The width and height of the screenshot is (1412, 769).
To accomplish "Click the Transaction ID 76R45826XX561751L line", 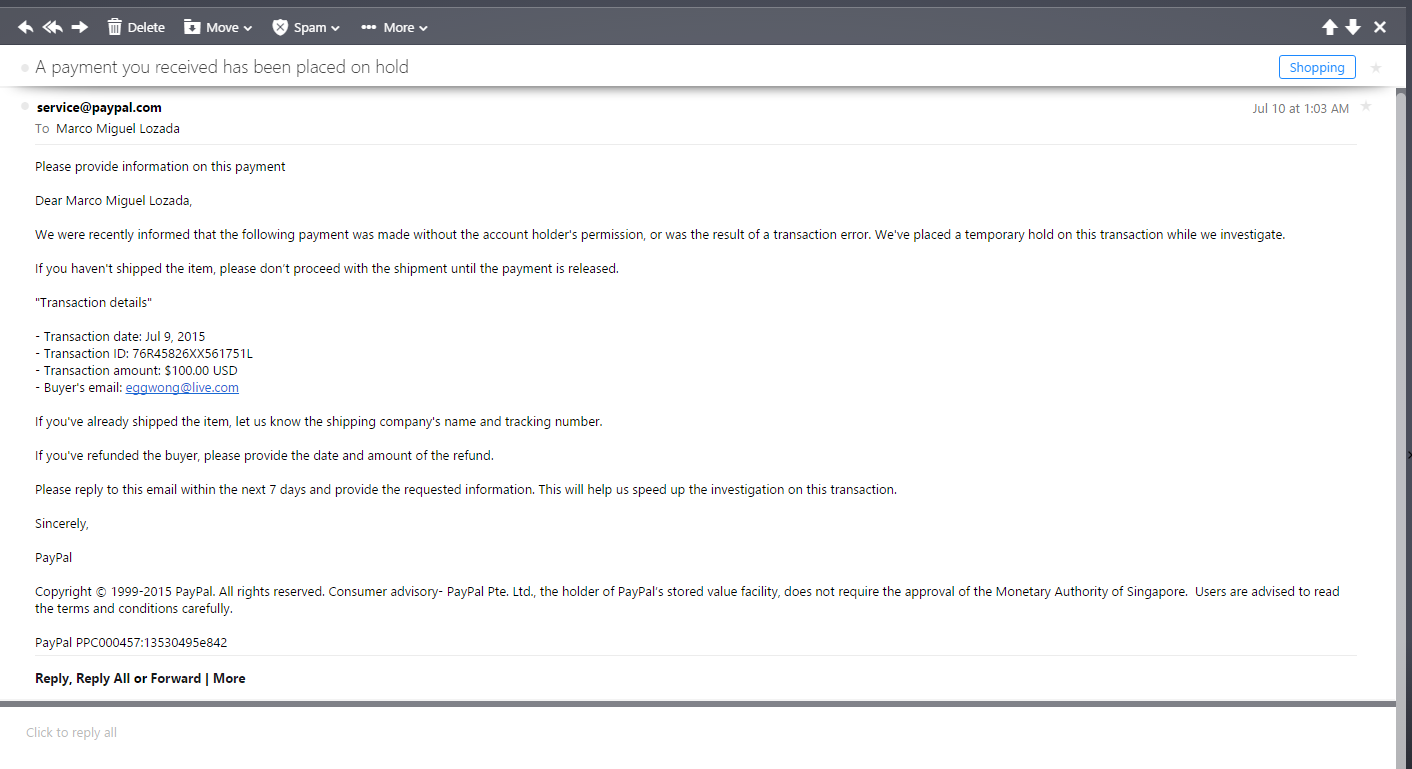I will (x=144, y=353).
